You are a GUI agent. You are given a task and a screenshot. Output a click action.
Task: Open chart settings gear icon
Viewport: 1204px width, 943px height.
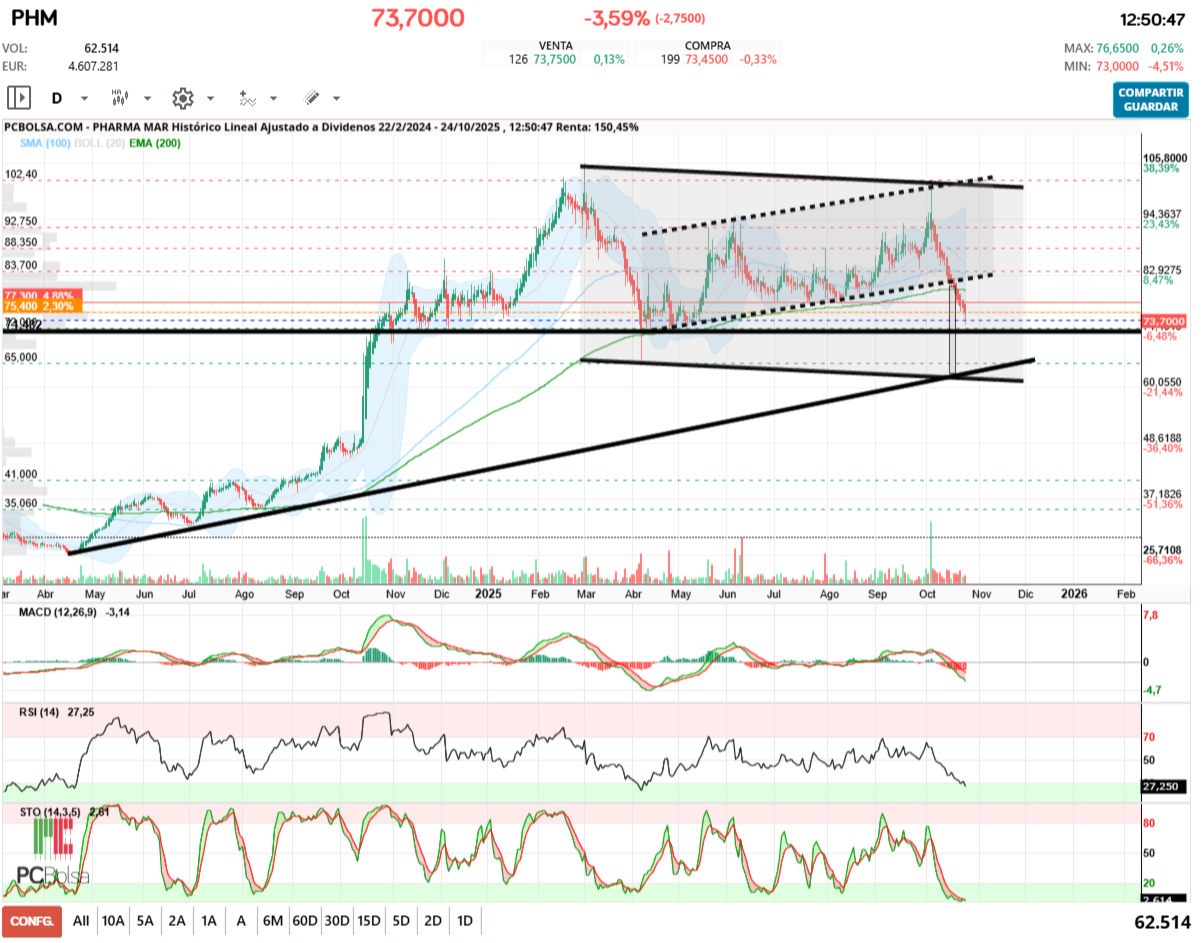tap(182, 98)
